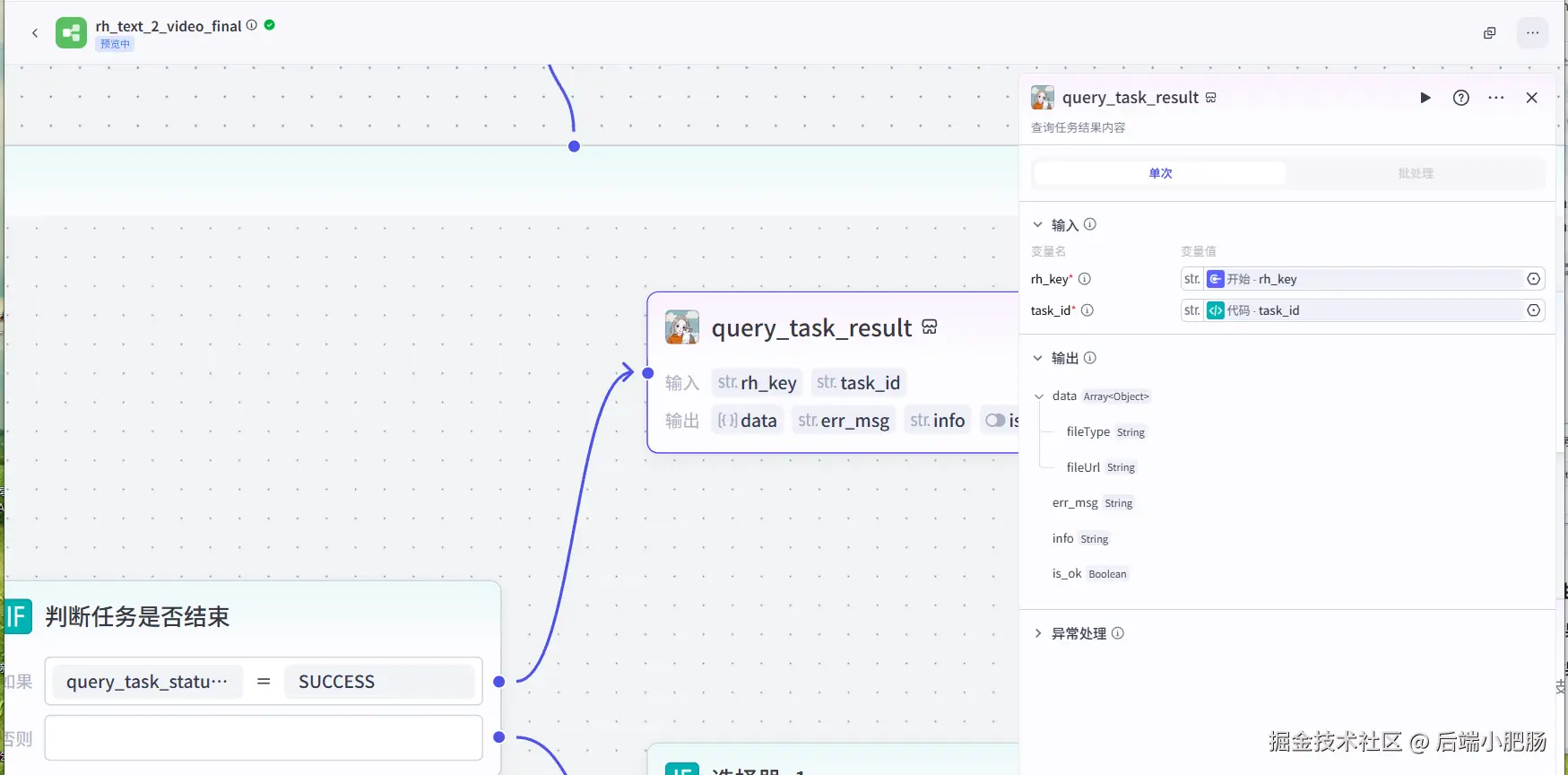
Task: Click the SUCCESS condition value field
Action: (x=379, y=682)
